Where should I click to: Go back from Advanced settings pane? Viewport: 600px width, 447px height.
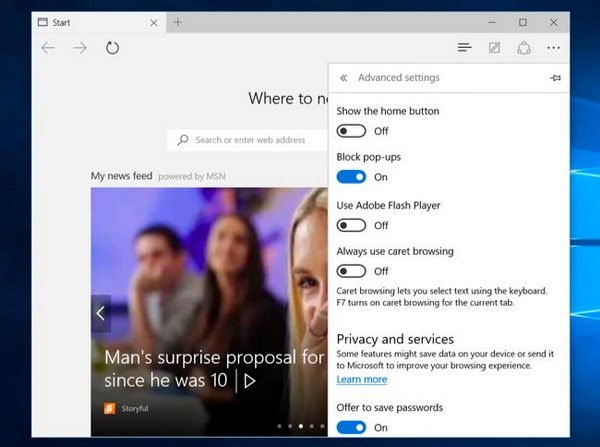pos(343,78)
